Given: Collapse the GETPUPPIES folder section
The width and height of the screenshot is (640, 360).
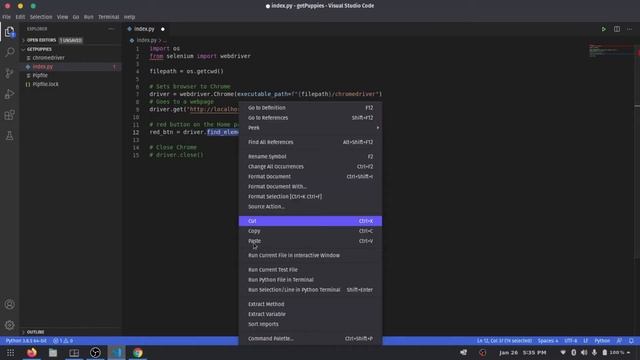Looking at the screenshot, I should pyautogui.click(x=39, y=49).
